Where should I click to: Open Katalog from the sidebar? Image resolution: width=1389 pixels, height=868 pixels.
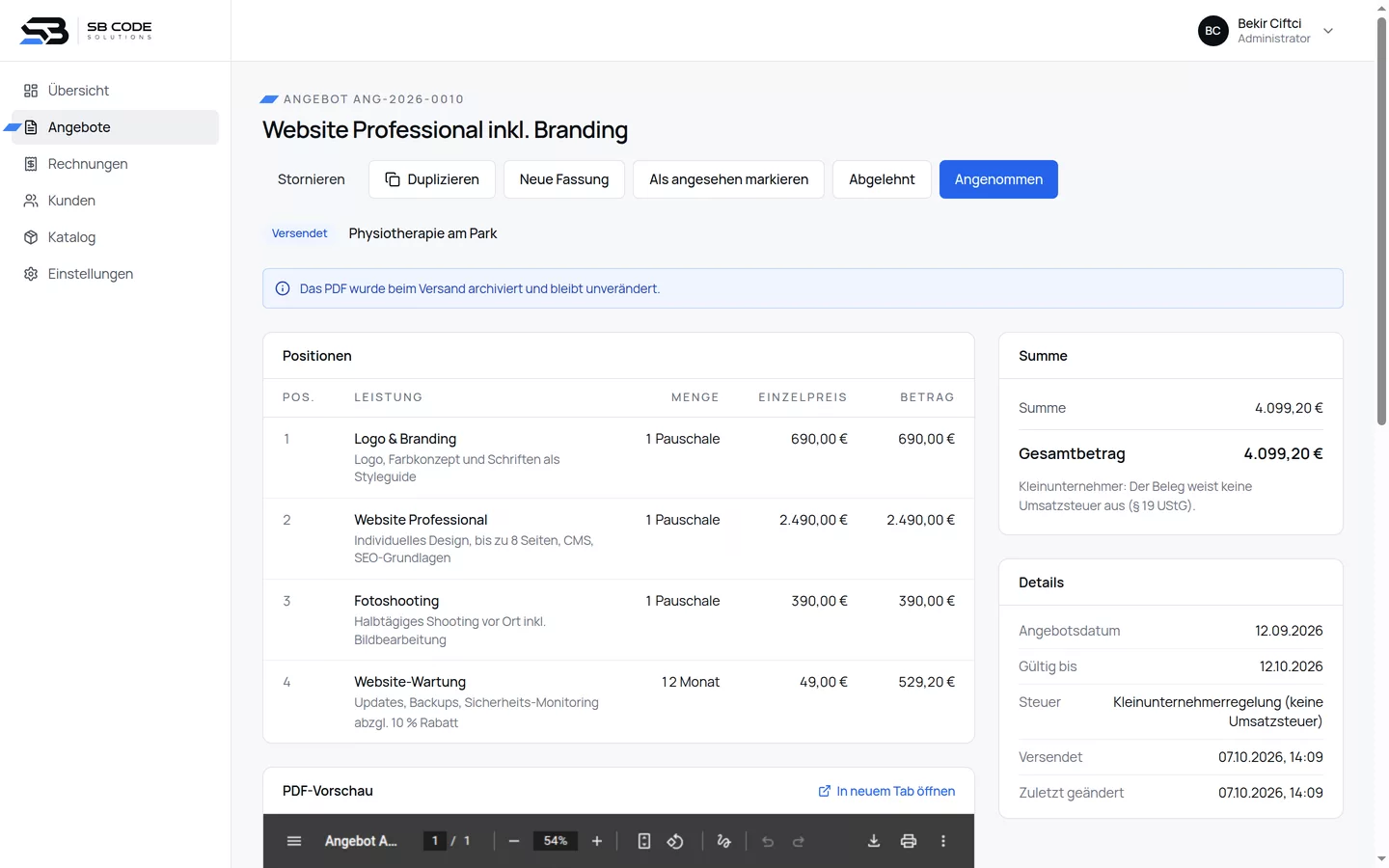[116, 237]
